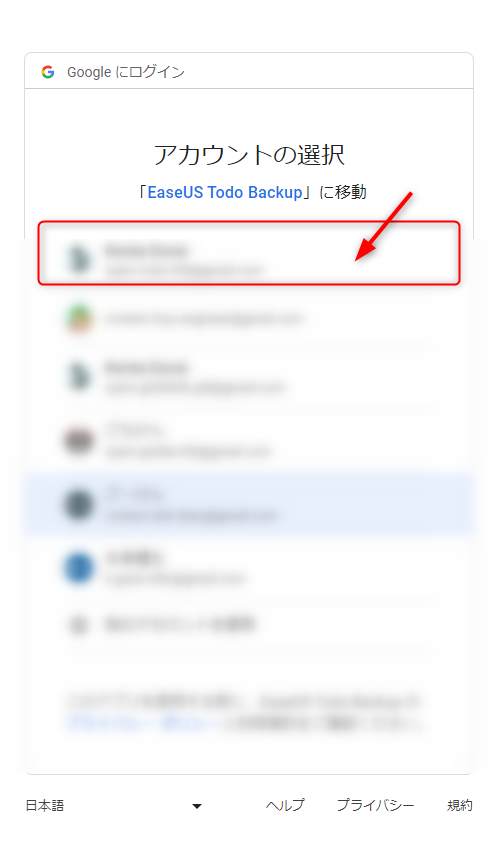Select the blue-highlighted account row
This screenshot has width=499, height=847.
click(x=248, y=504)
